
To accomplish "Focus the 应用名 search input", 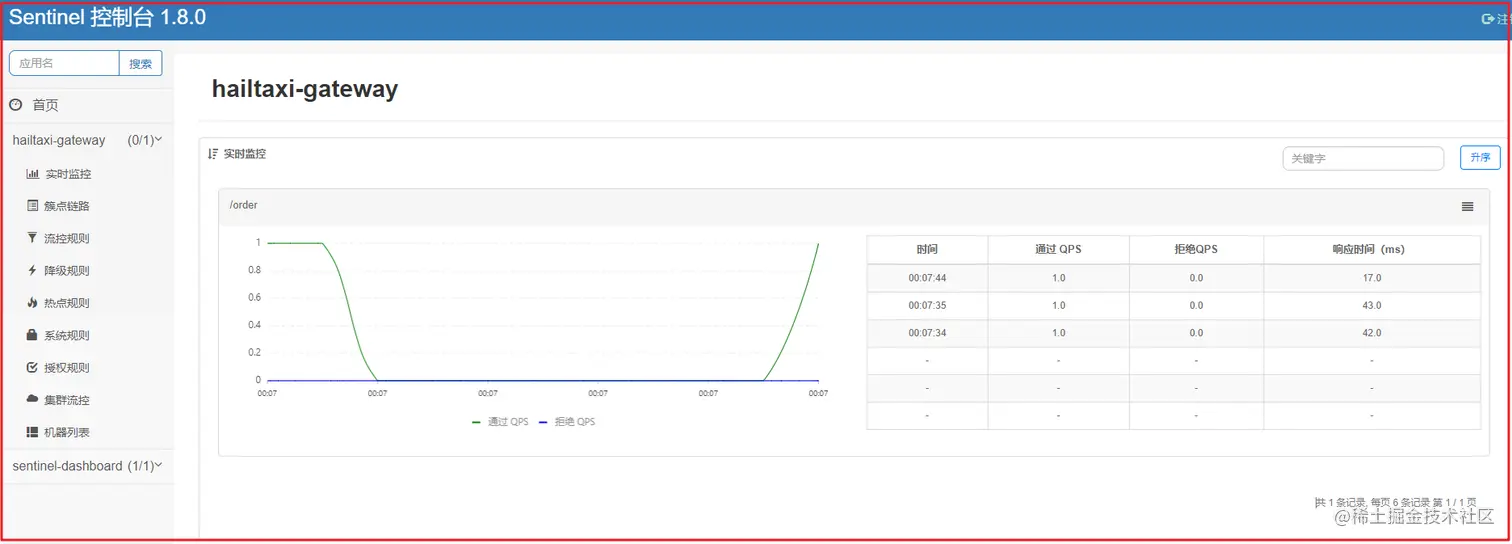I will click(65, 63).
